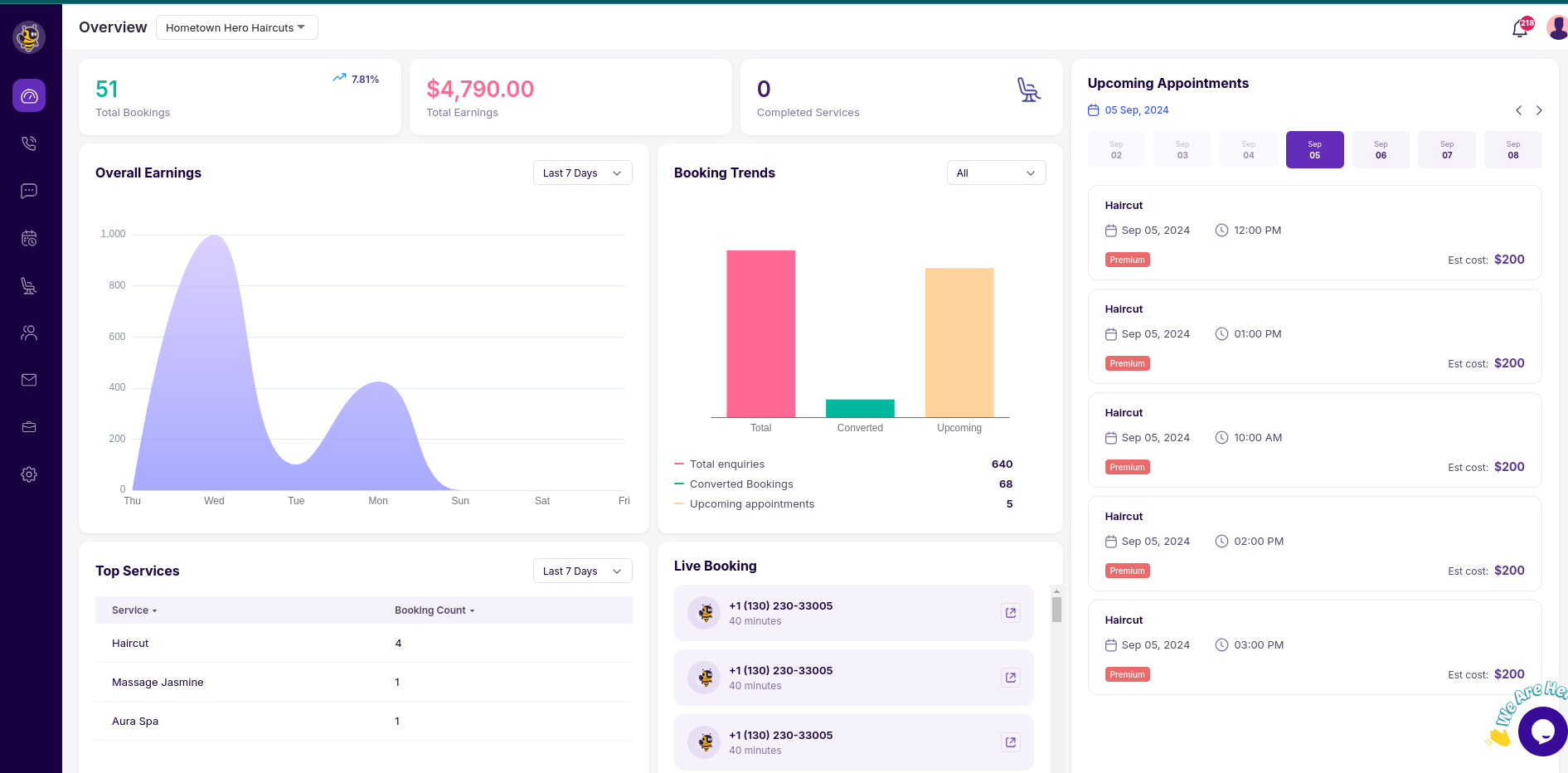This screenshot has width=1568, height=773.
Task: Open the Booking Trends All filter dropdown
Action: pos(995,173)
